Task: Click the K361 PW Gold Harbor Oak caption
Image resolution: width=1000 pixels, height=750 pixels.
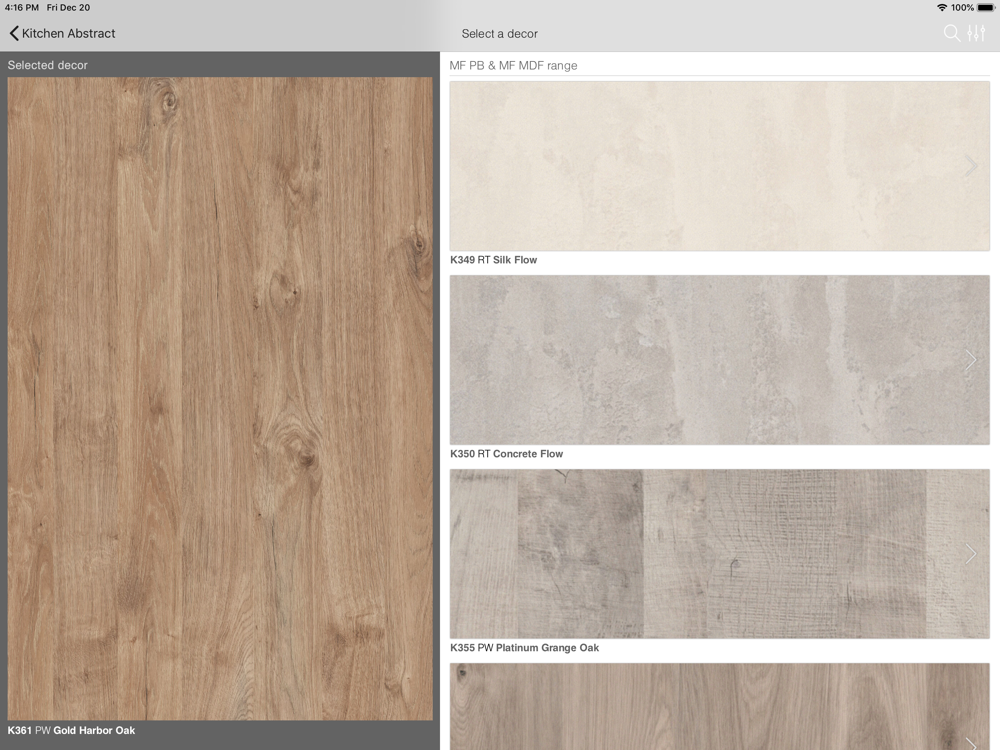Action: [x=71, y=730]
